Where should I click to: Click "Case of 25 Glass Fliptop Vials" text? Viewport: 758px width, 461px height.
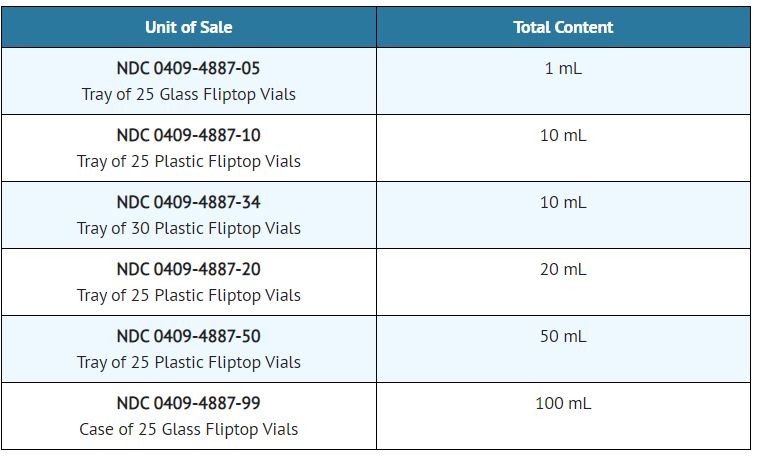point(188,430)
